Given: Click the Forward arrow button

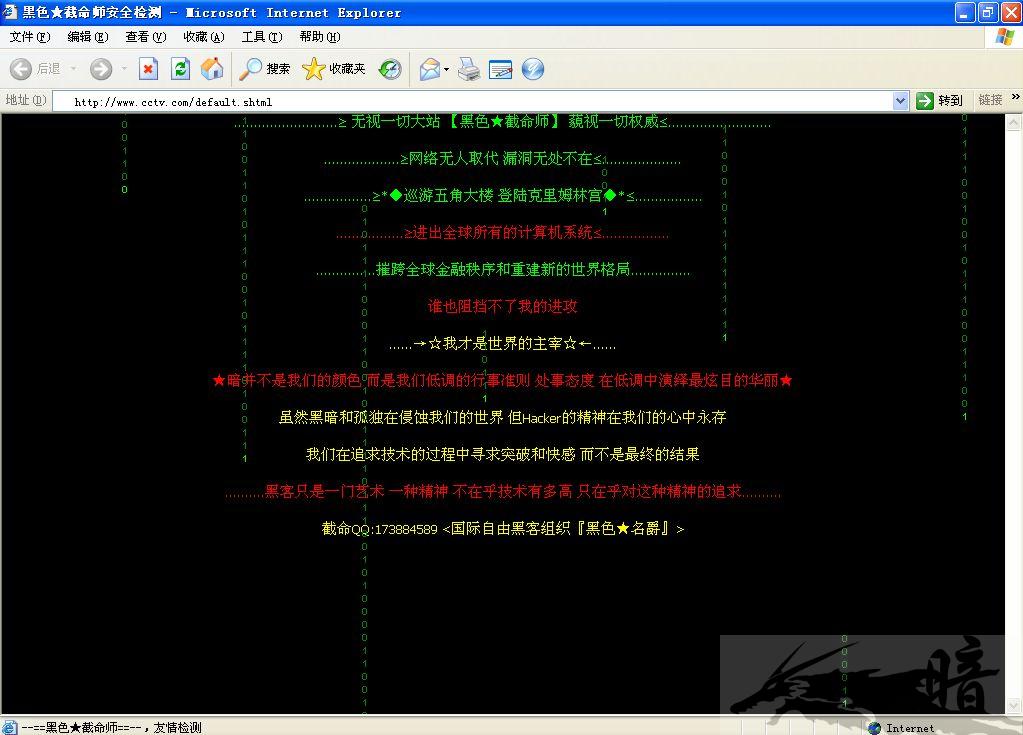Looking at the screenshot, I should [x=101, y=68].
